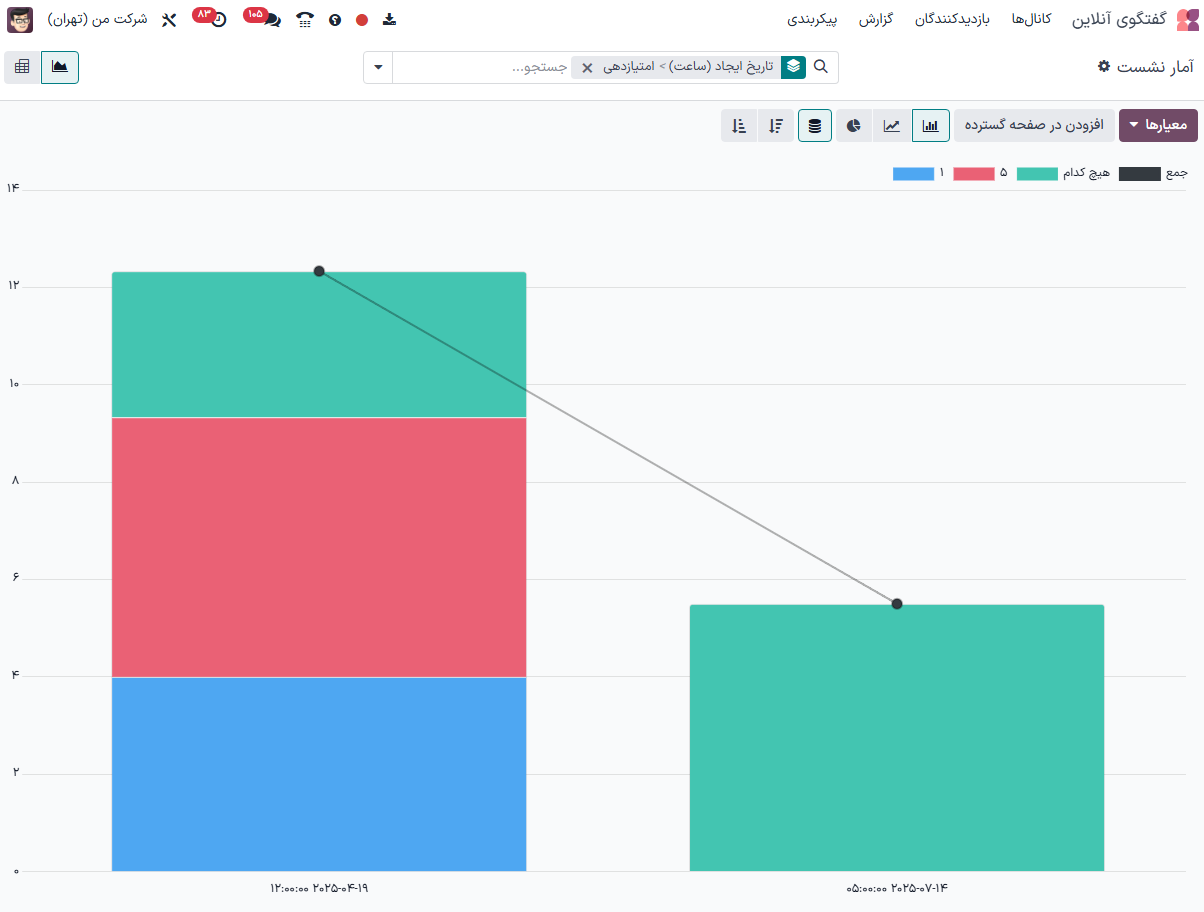Open the debug tools wrench icon
This screenshot has height=912, width=1204.
click(x=169, y=20)
